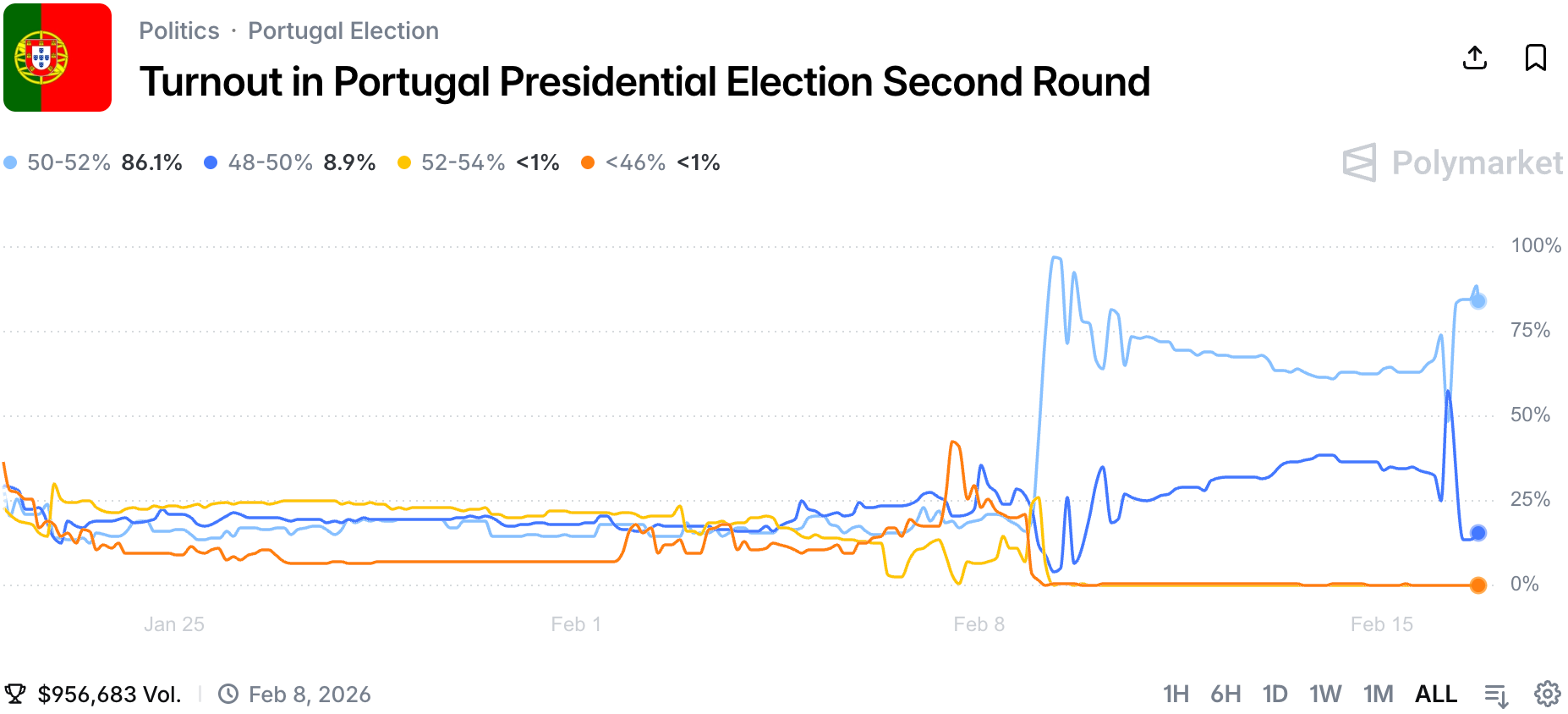The height and width of the screenshot is (714, 1568).
Task: Open the Portugal Election link
Action: [x=343, y=31]
